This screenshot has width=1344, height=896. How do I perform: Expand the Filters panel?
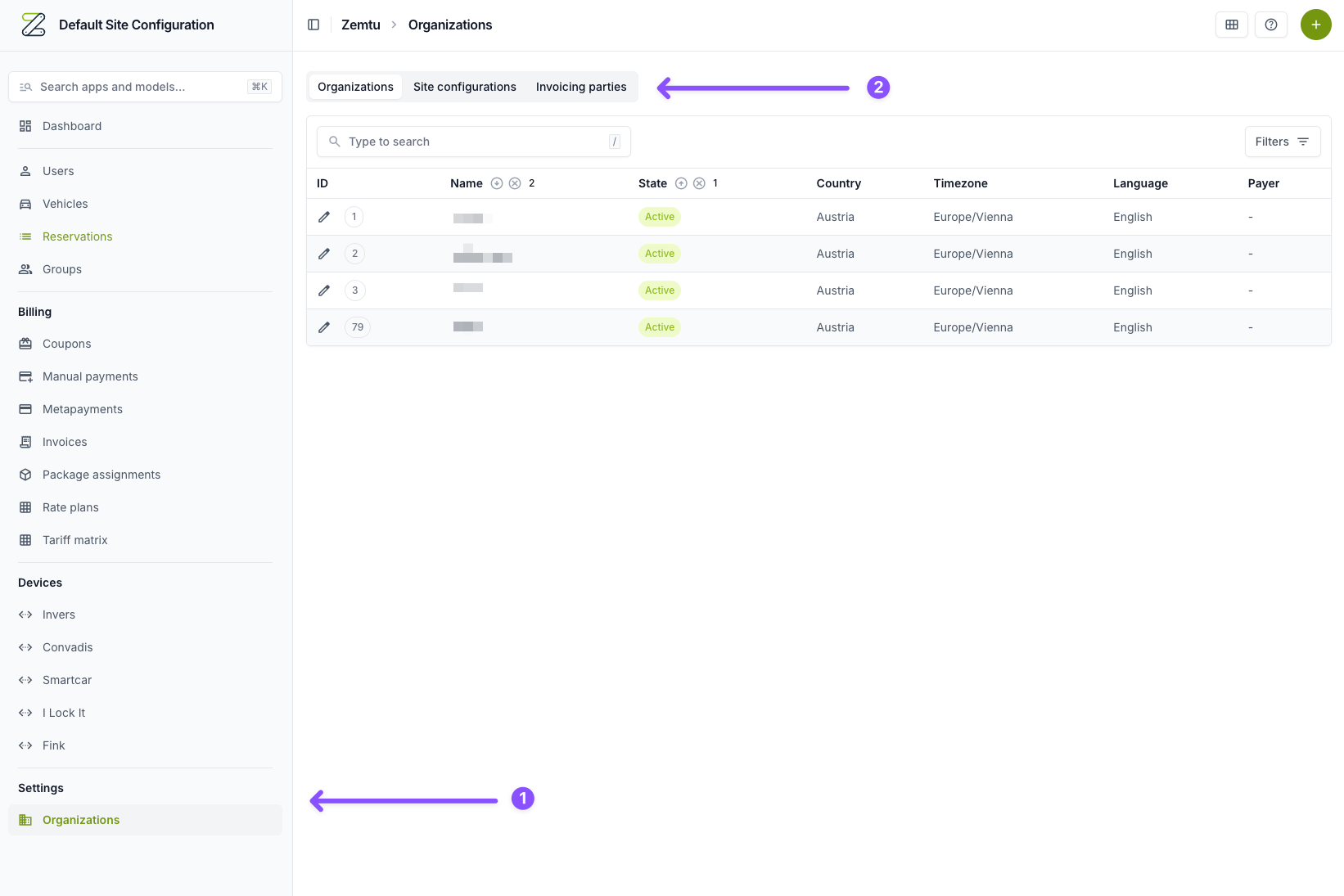pos(1283,142)
